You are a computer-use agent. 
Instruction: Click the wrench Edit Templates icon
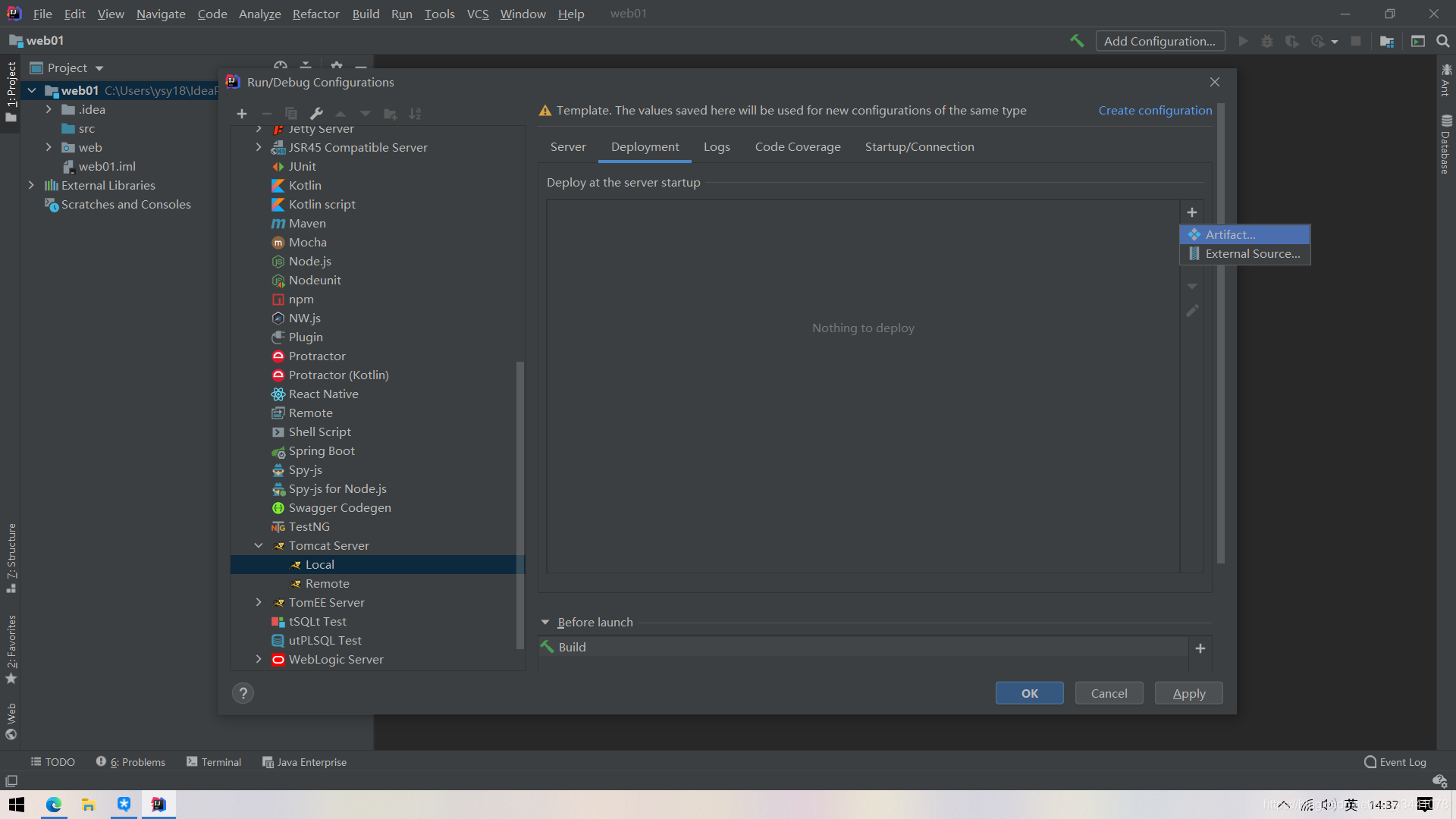pyautogui.click(x=316, y=114)
